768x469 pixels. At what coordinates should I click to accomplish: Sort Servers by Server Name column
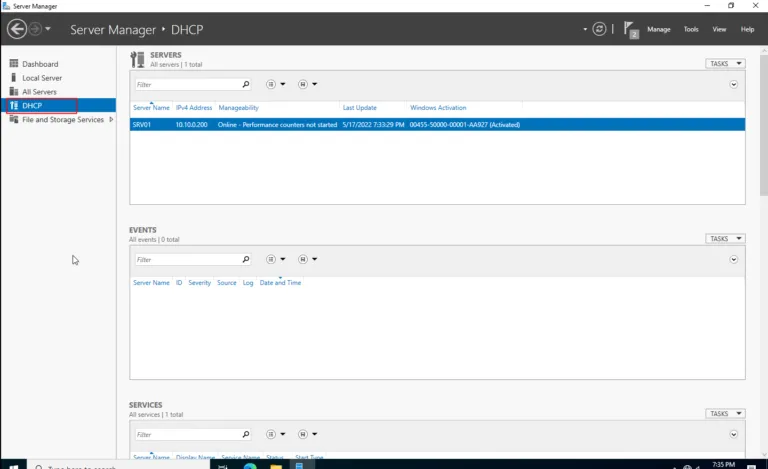click(151, 108)
